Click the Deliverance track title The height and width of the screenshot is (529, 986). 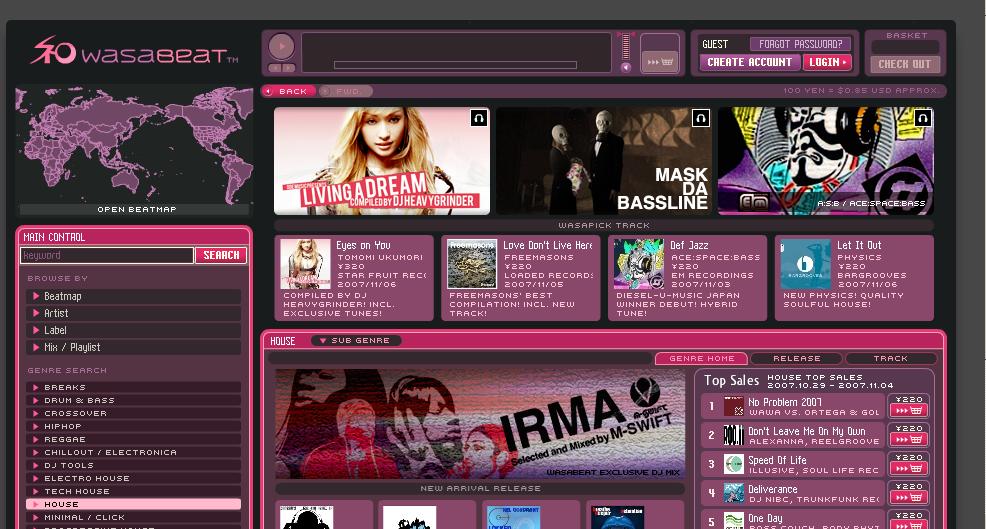click(773, 489)
